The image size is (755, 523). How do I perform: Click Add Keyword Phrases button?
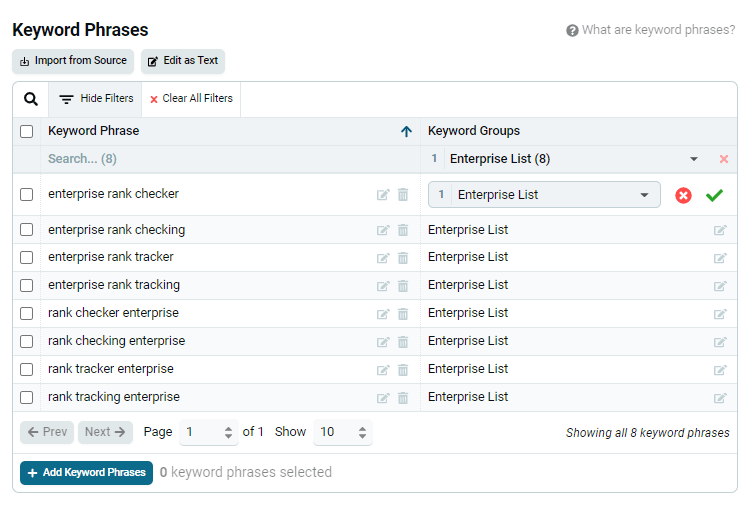(87, 473)
